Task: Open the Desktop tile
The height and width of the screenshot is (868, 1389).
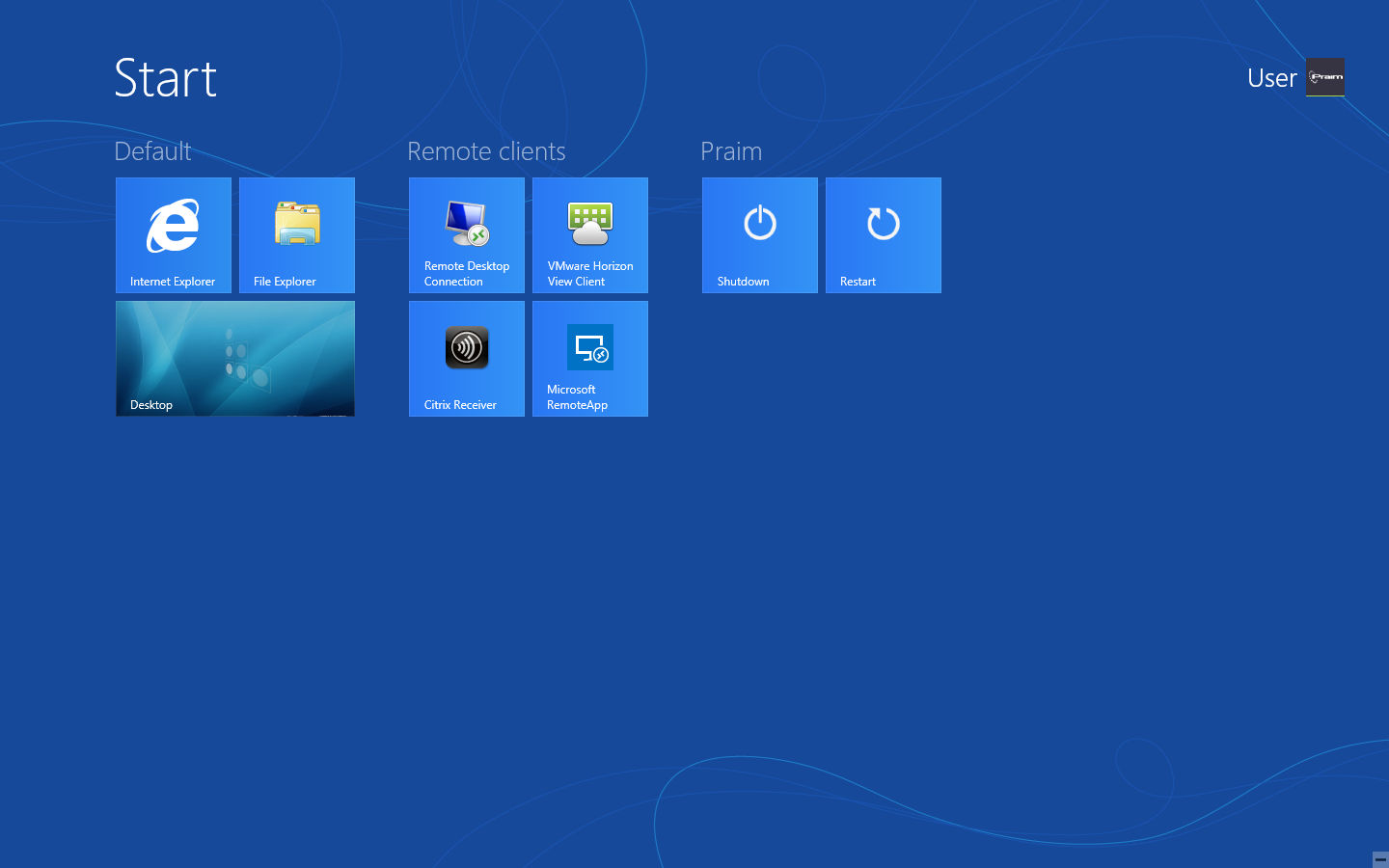Action: tap(235, 359)
